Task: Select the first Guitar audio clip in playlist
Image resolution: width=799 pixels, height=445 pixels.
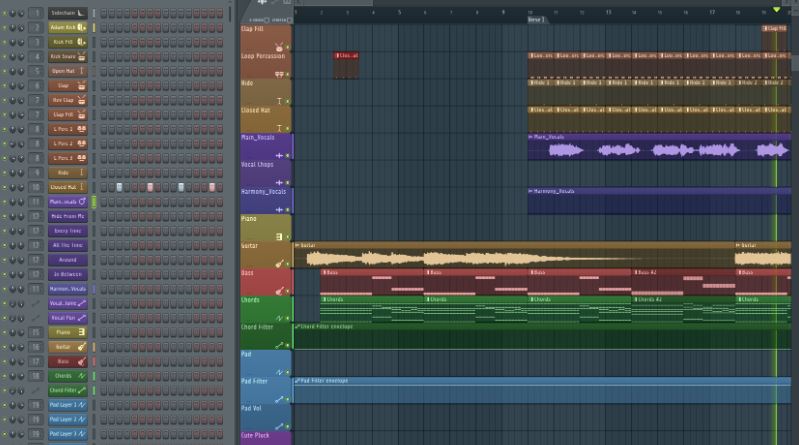Action: tap(514, 255)
